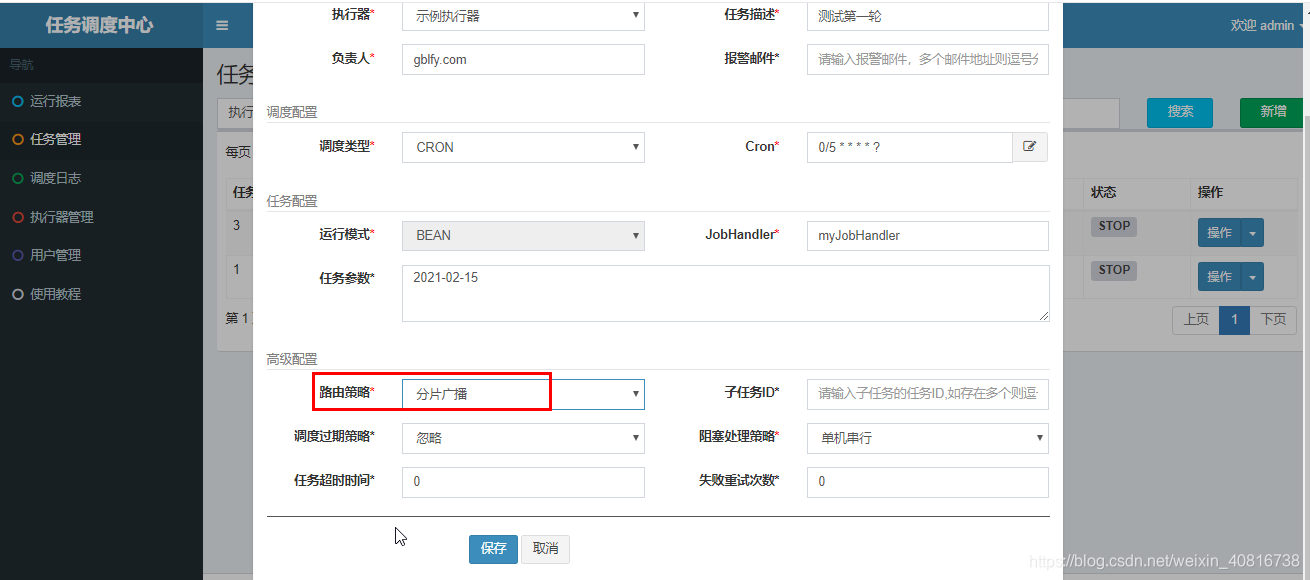Open the 阻塞处理策略 单机串行 dropdown
Image resolution: width=1310 pixels, height=580 pixels.
click(x=928, y=438)
